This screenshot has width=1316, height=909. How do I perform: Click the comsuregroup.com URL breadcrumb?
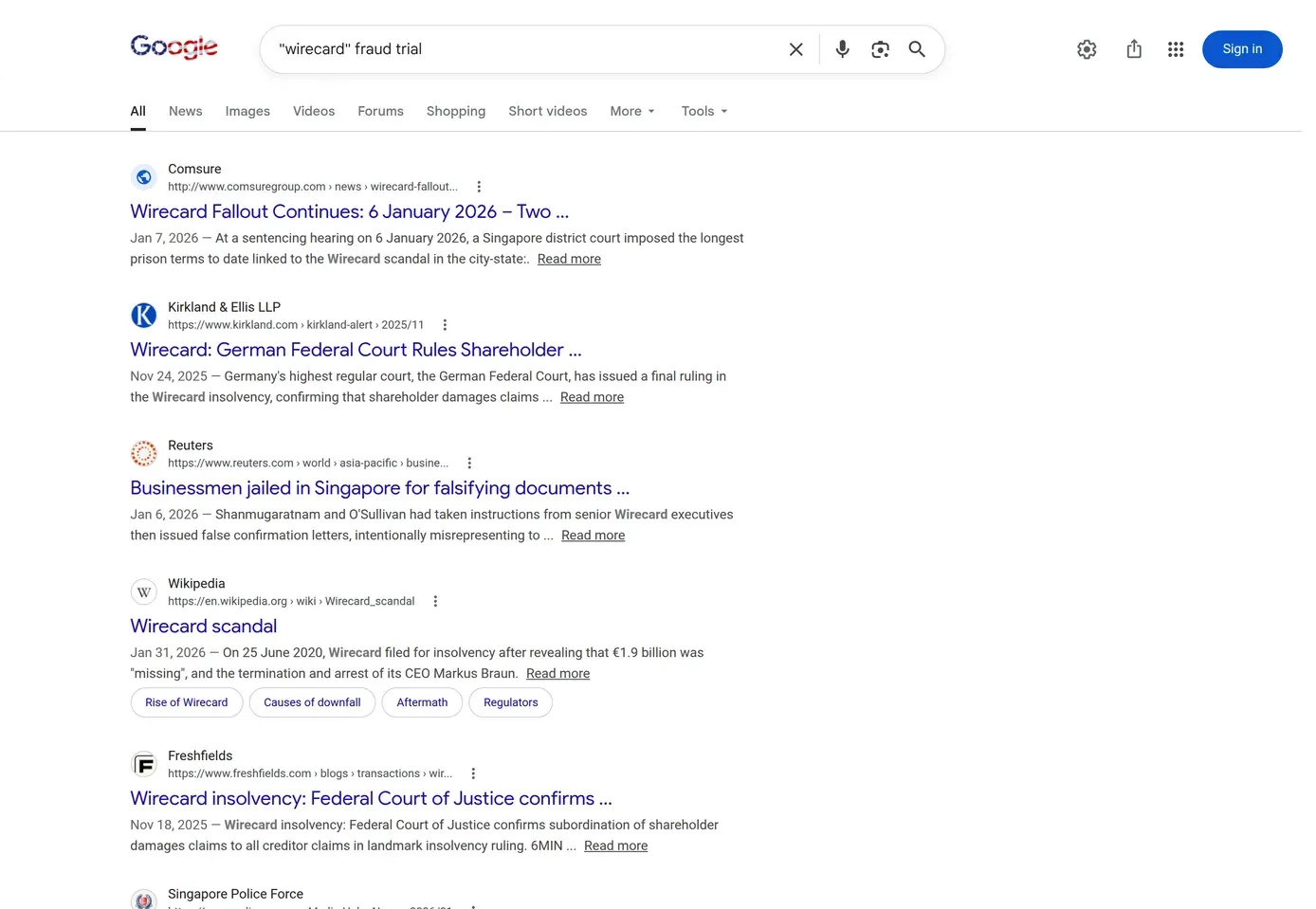pyautogui.click(x=313, y=187)
